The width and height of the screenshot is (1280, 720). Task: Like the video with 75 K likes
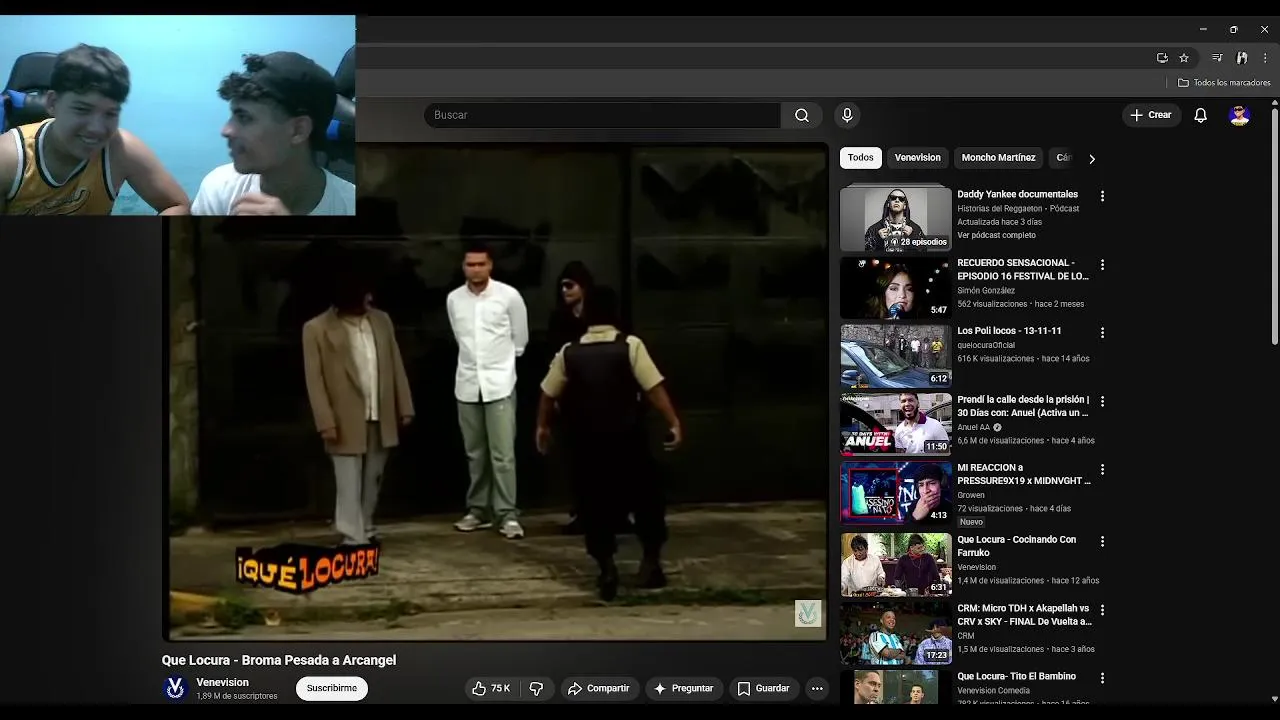[492, 688]
